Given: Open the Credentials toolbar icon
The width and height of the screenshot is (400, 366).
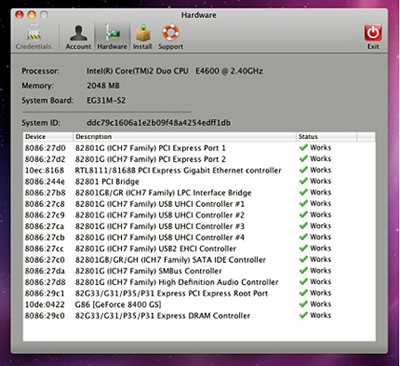Looking at the screenshot, I should tap(33, 37).
